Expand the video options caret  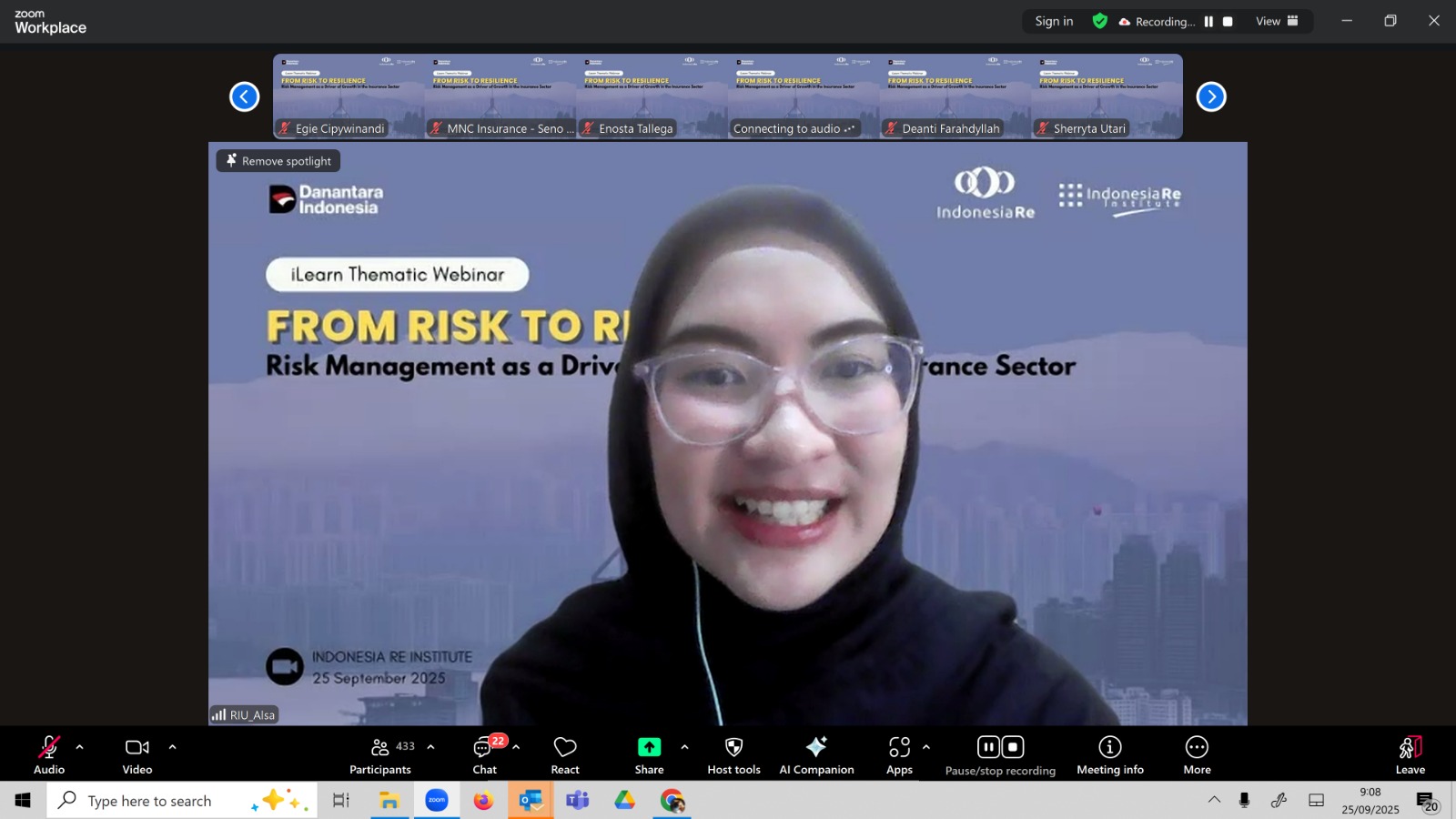click(172, 747)
